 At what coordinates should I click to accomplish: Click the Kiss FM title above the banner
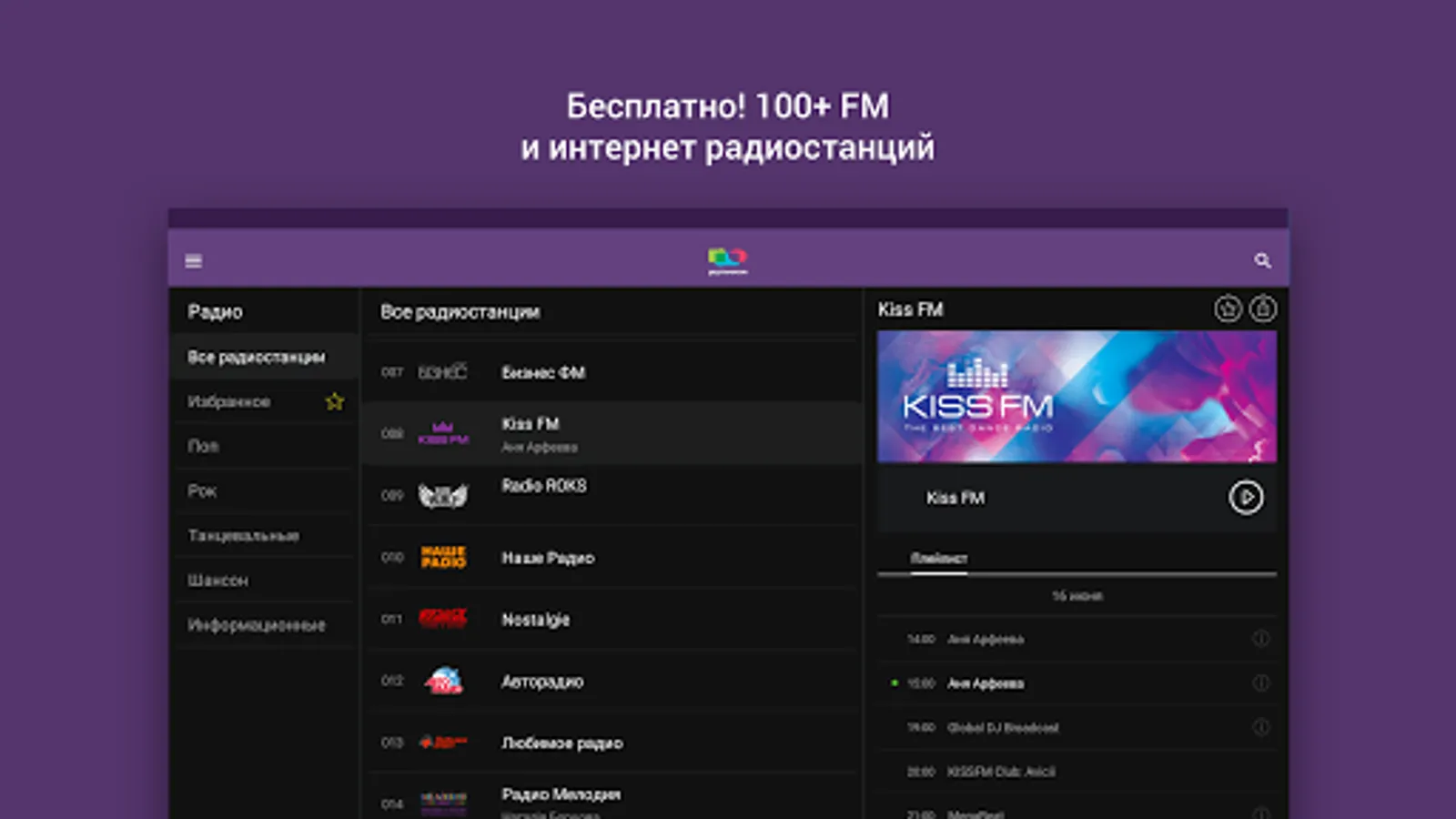910,309
